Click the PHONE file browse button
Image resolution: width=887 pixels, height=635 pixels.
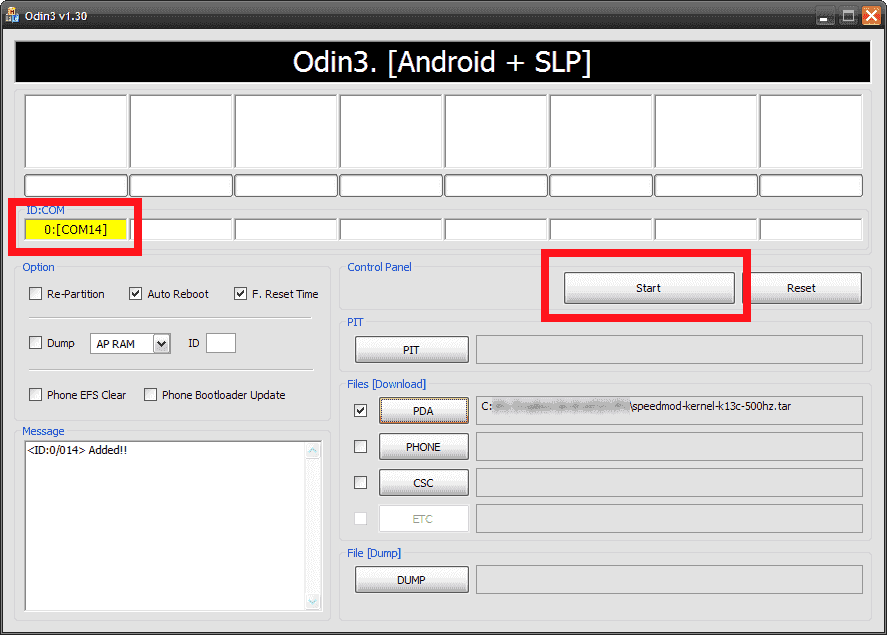coord(424,447)
